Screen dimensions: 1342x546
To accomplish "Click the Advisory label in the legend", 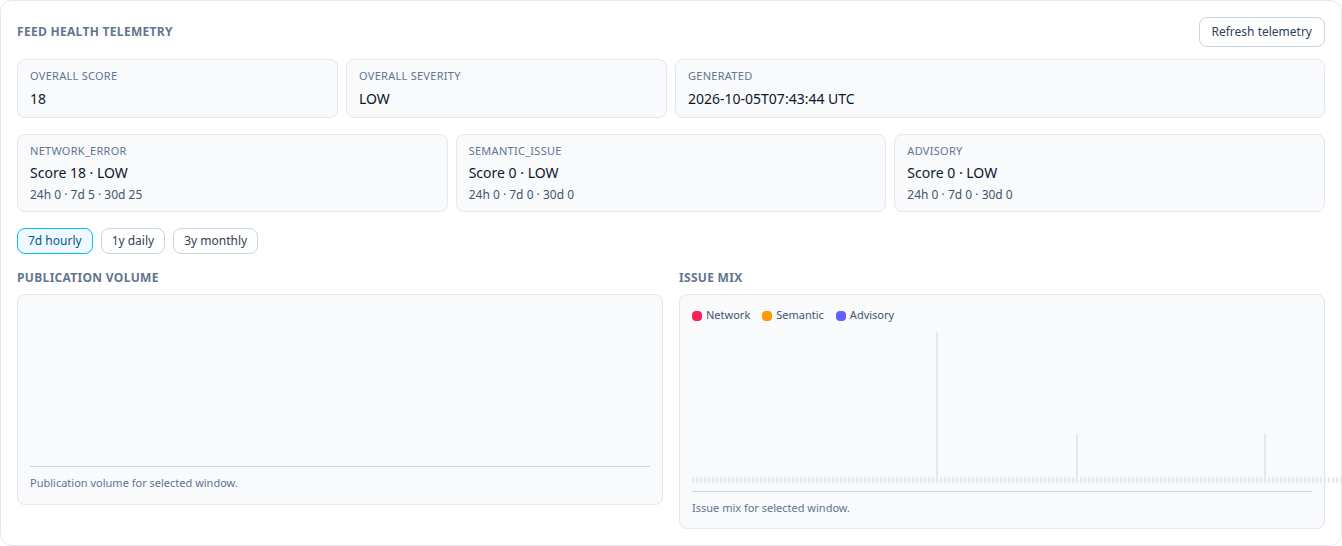I will click(x=872, y=316).
